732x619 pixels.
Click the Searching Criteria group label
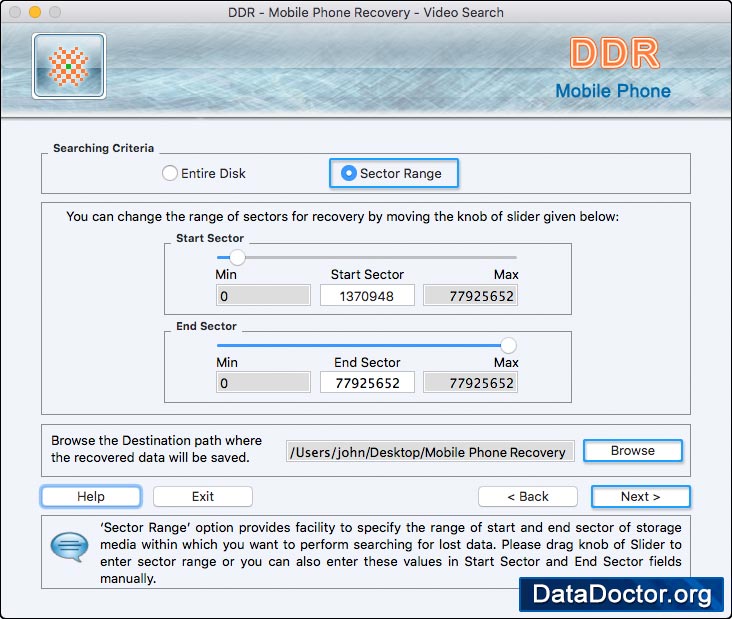pyautogui.click(x=104, y=148)
